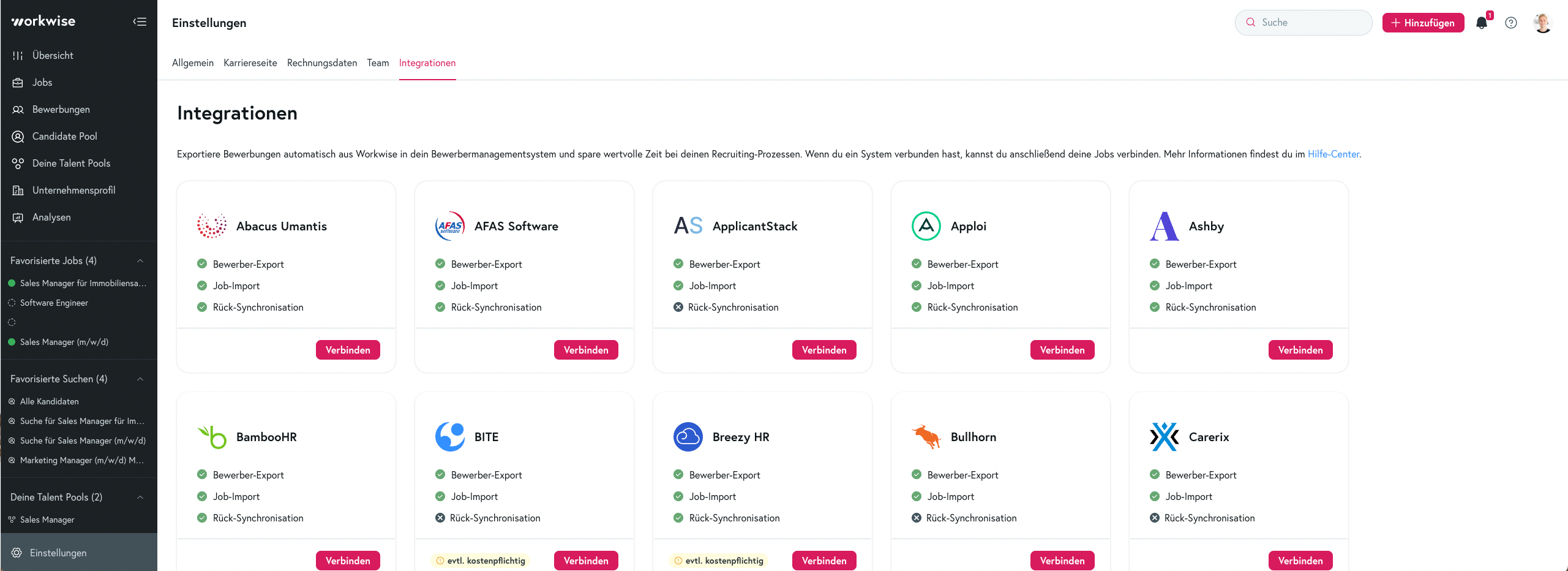Open the Analysen section
This screenshot has height=571, width=1568.
(52, 217)
